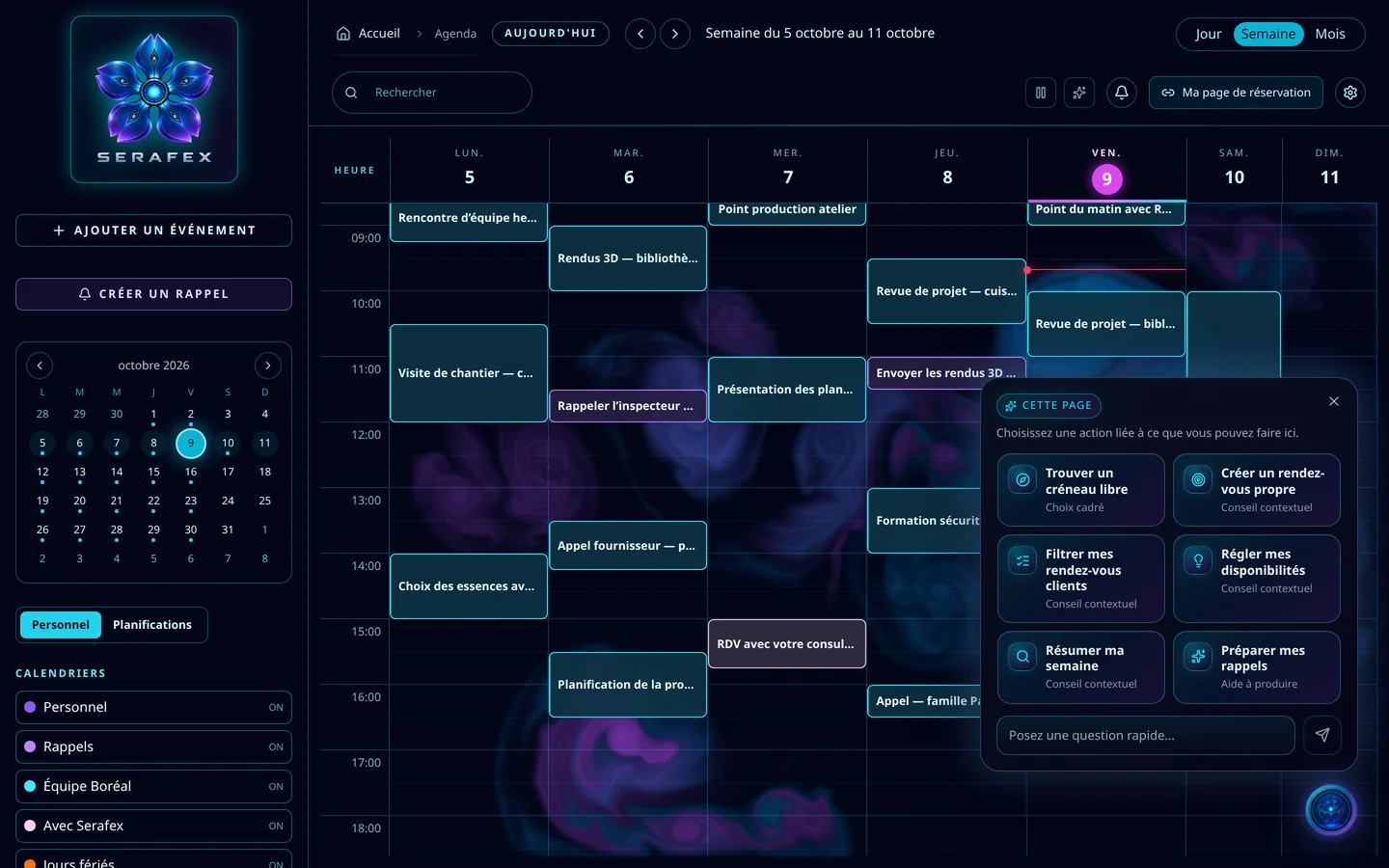This screenshot has height=868, width=1389.
Task: Open the Rendus 3D — bibliothè... event
Action: click(x=628, y=258)
